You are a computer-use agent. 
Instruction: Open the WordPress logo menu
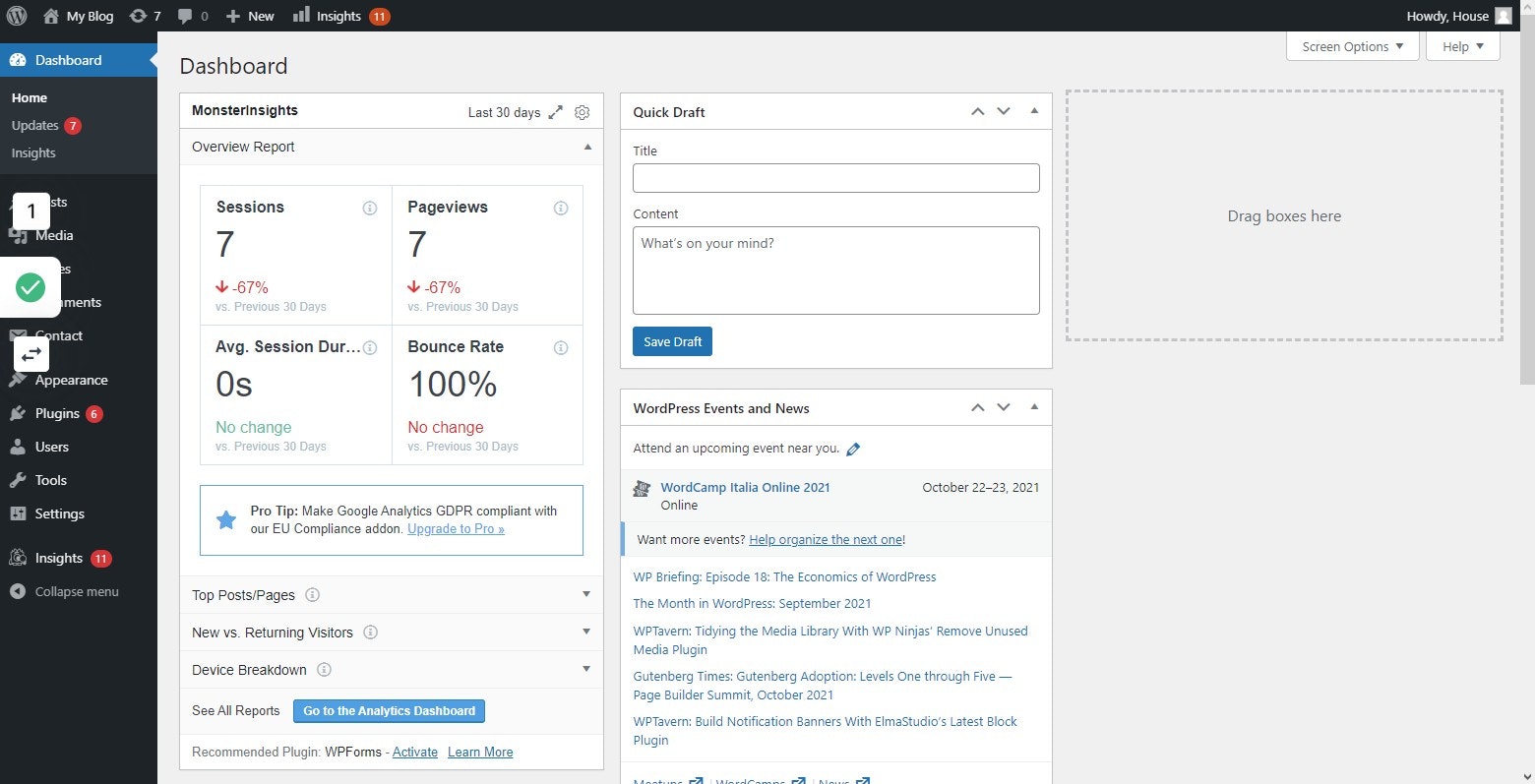tap(17, 16)
